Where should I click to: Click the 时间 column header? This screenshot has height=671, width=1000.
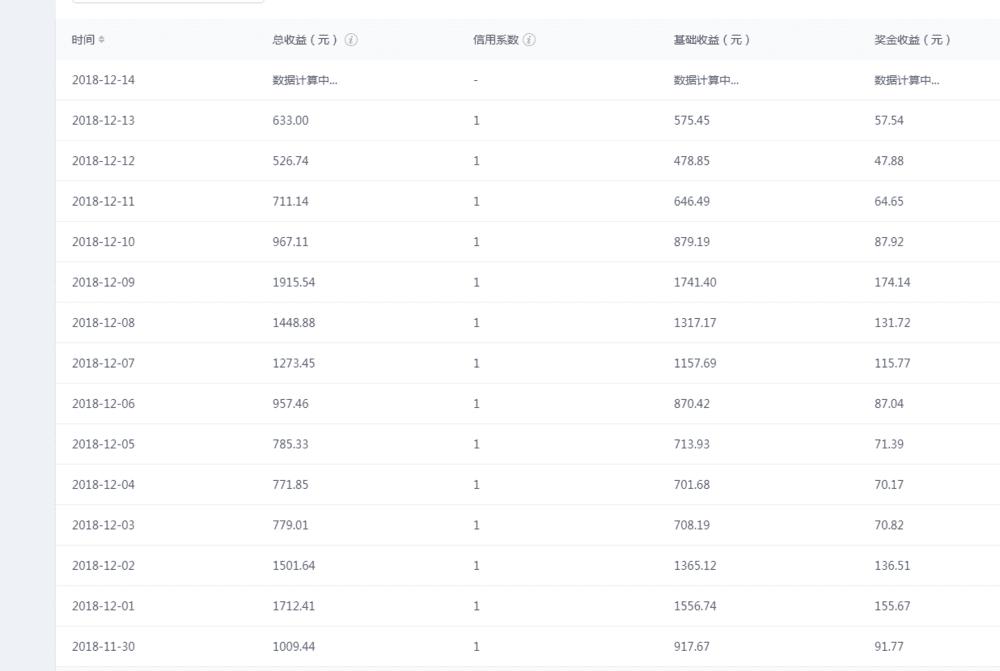click(x=83, y=40)
